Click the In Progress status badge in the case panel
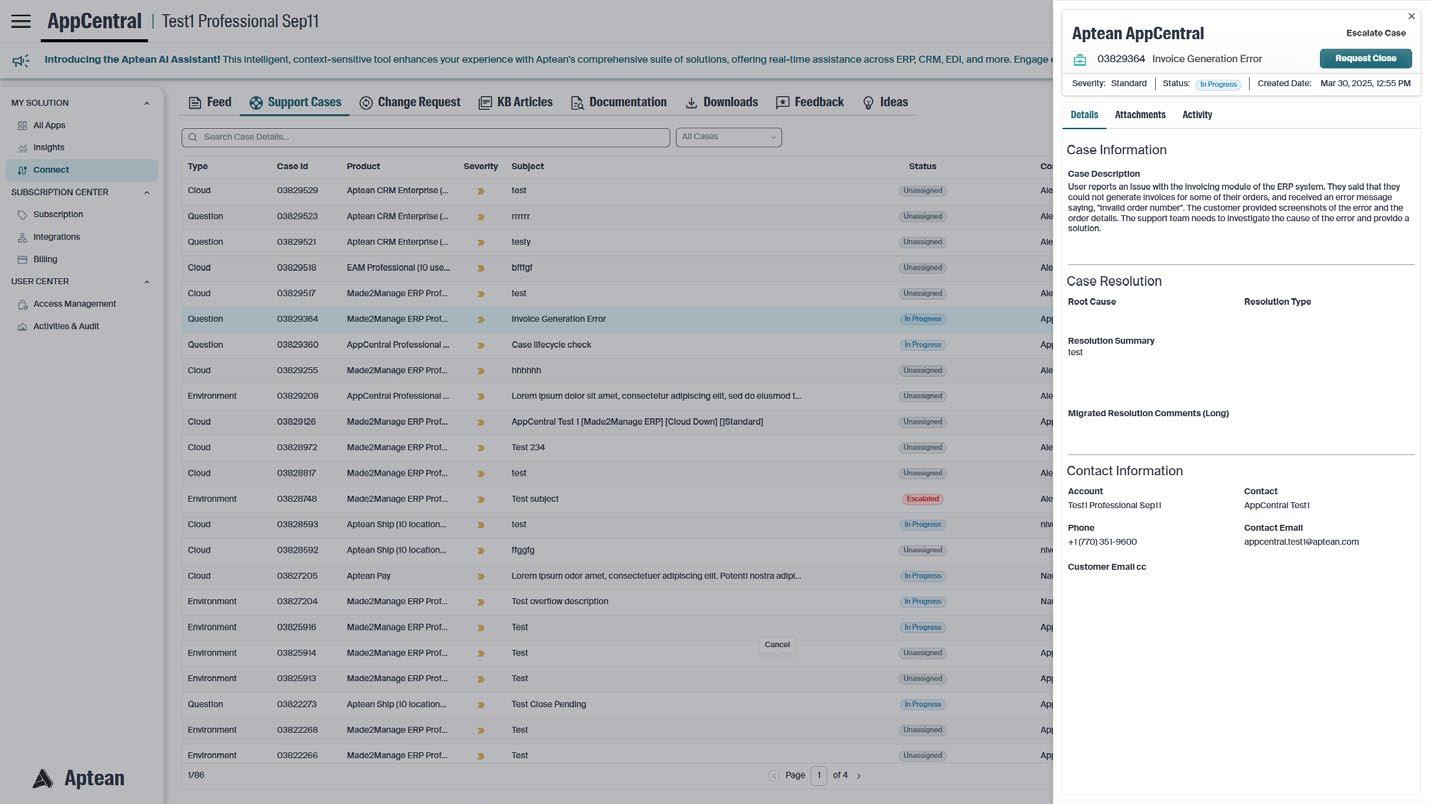The image size is (1430, 804). [1218, 84]
